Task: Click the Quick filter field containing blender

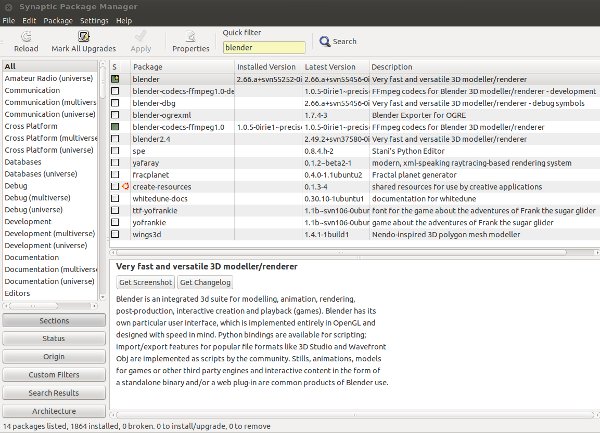Action: point(264,47)
